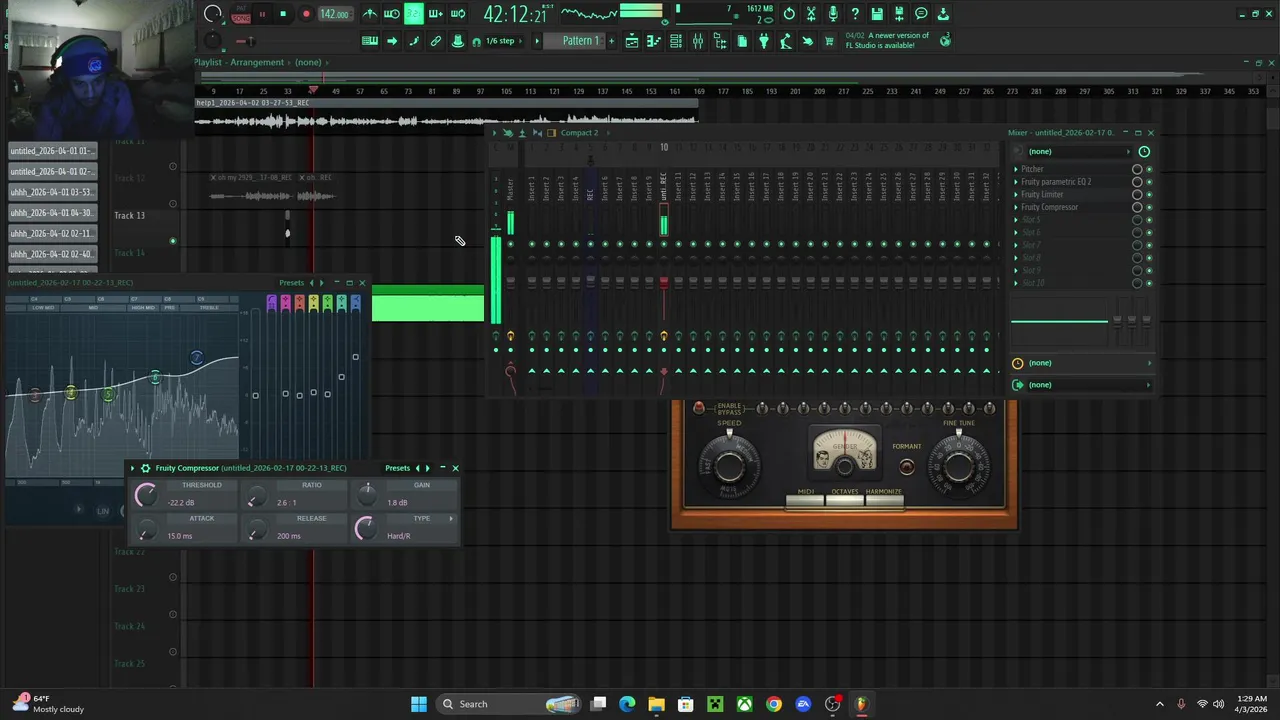Click the Track 13 header
This screenshot has width=1280, height=720.
(x=129, y=215)
